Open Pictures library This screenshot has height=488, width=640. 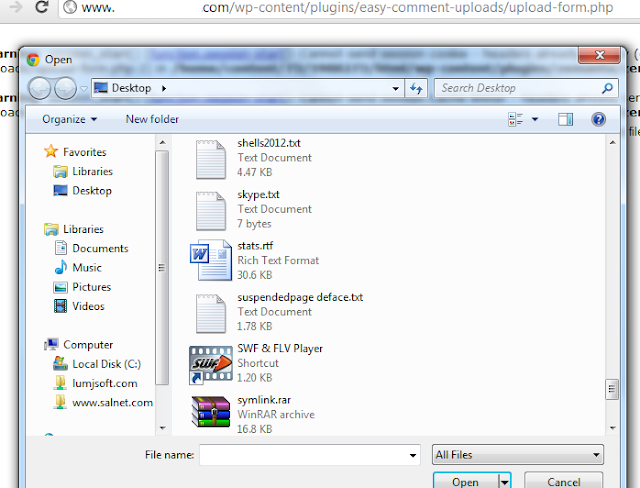pyautogui.click(x=91, y=287)
